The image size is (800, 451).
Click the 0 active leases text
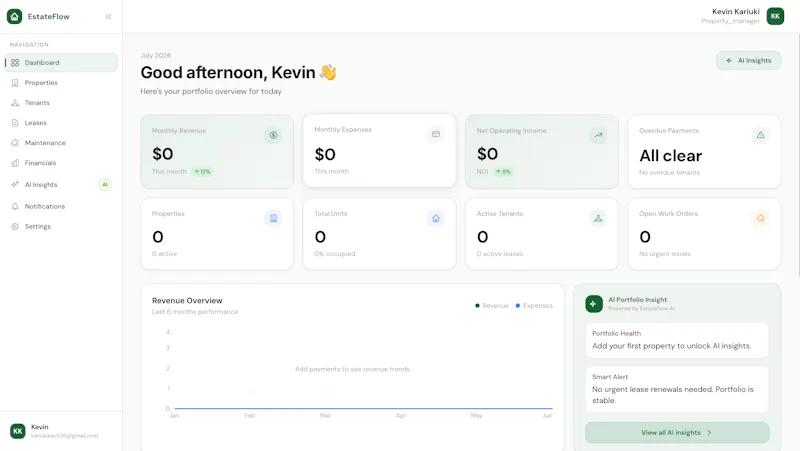click(x=499, y=254)
